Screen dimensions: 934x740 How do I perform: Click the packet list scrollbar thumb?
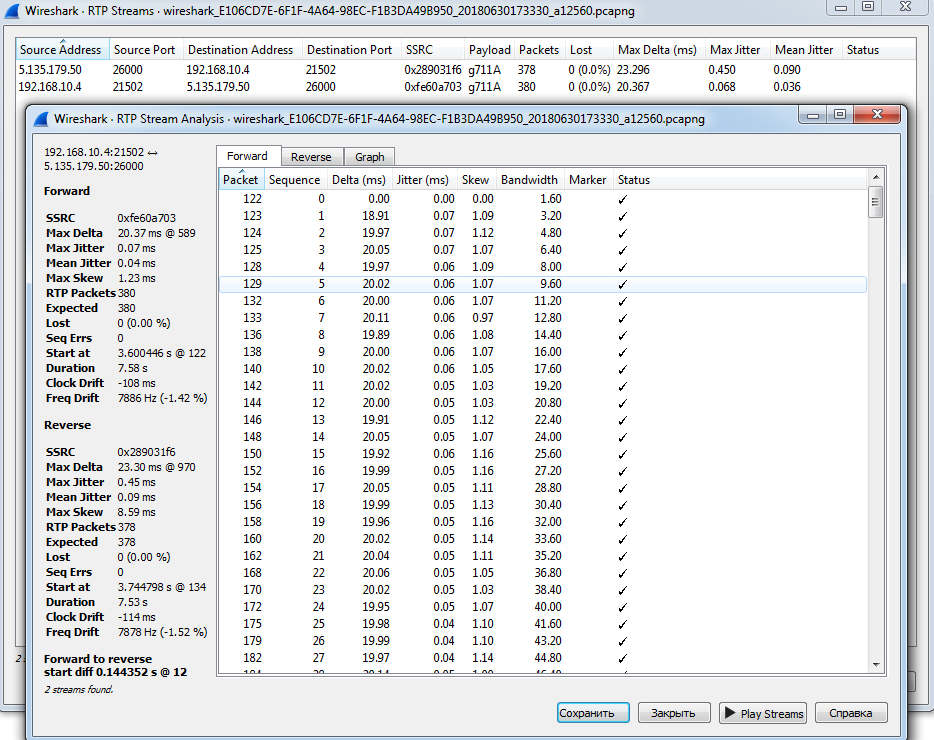[875, 202]
